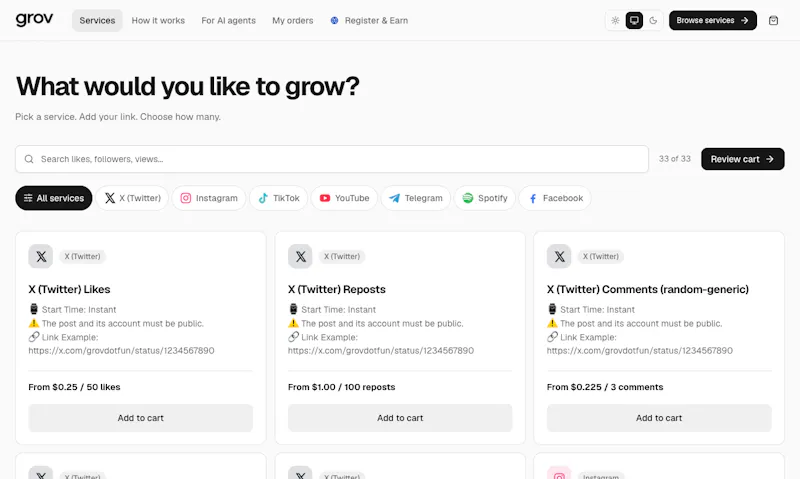
Task: Open Register & Earn link
Action: (369, 20)
